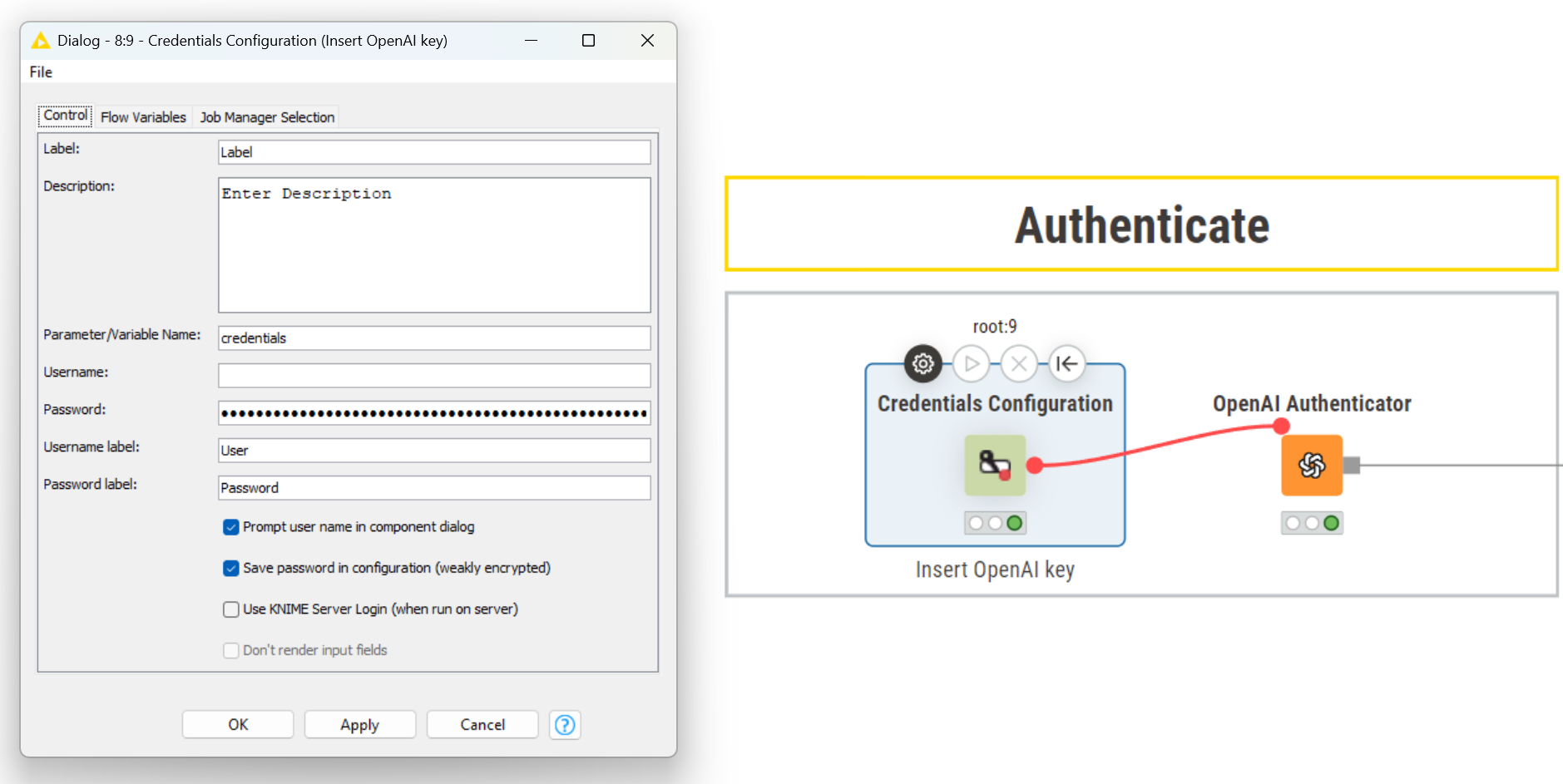Viewport: 1563px width, 784px height.
Task: Click the red flow variable port on OpenAI Authenticator
Action: 1281,426
